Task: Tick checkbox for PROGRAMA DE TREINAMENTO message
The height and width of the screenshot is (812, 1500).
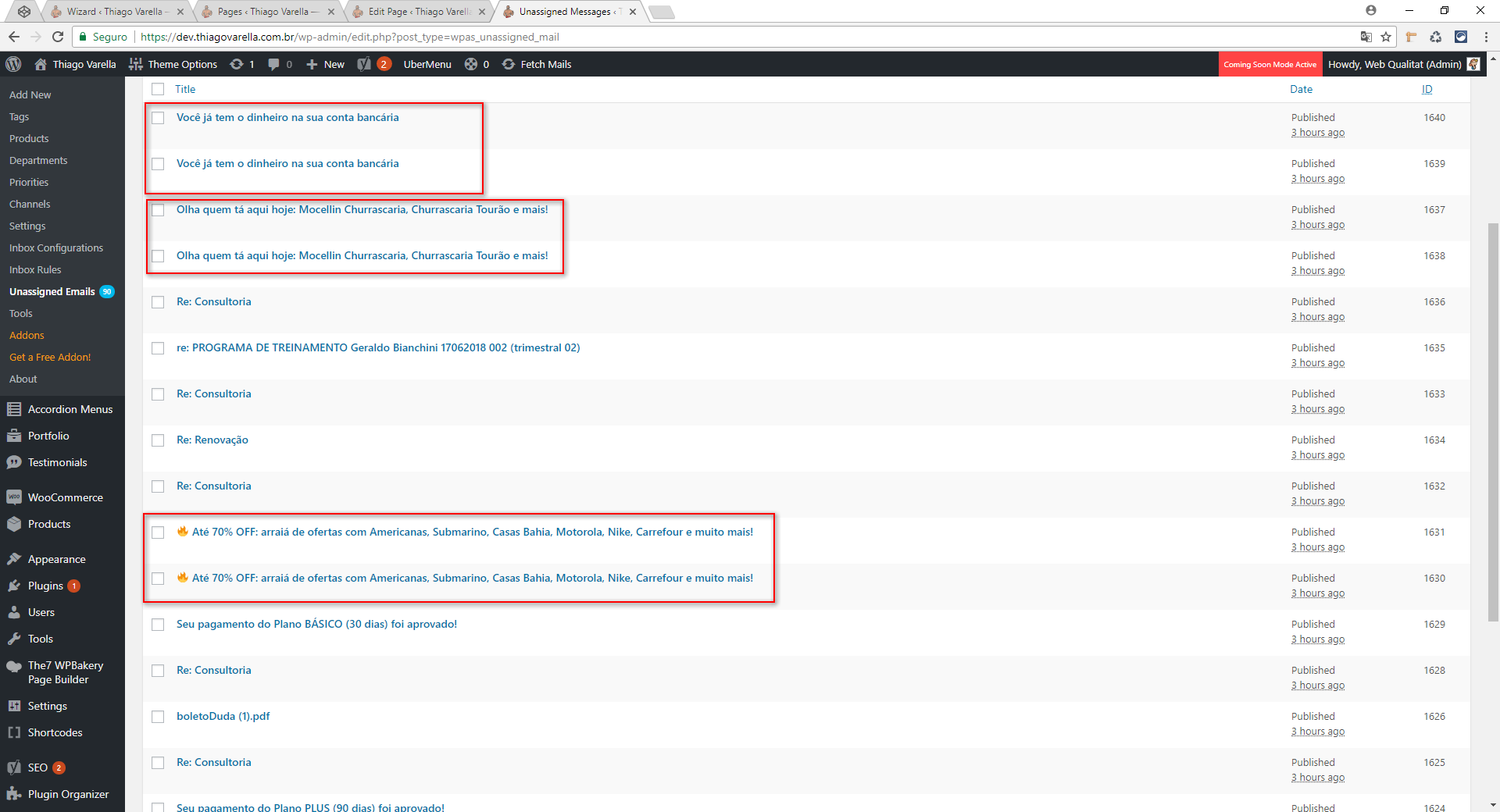Action: click(x=158, y=348)
